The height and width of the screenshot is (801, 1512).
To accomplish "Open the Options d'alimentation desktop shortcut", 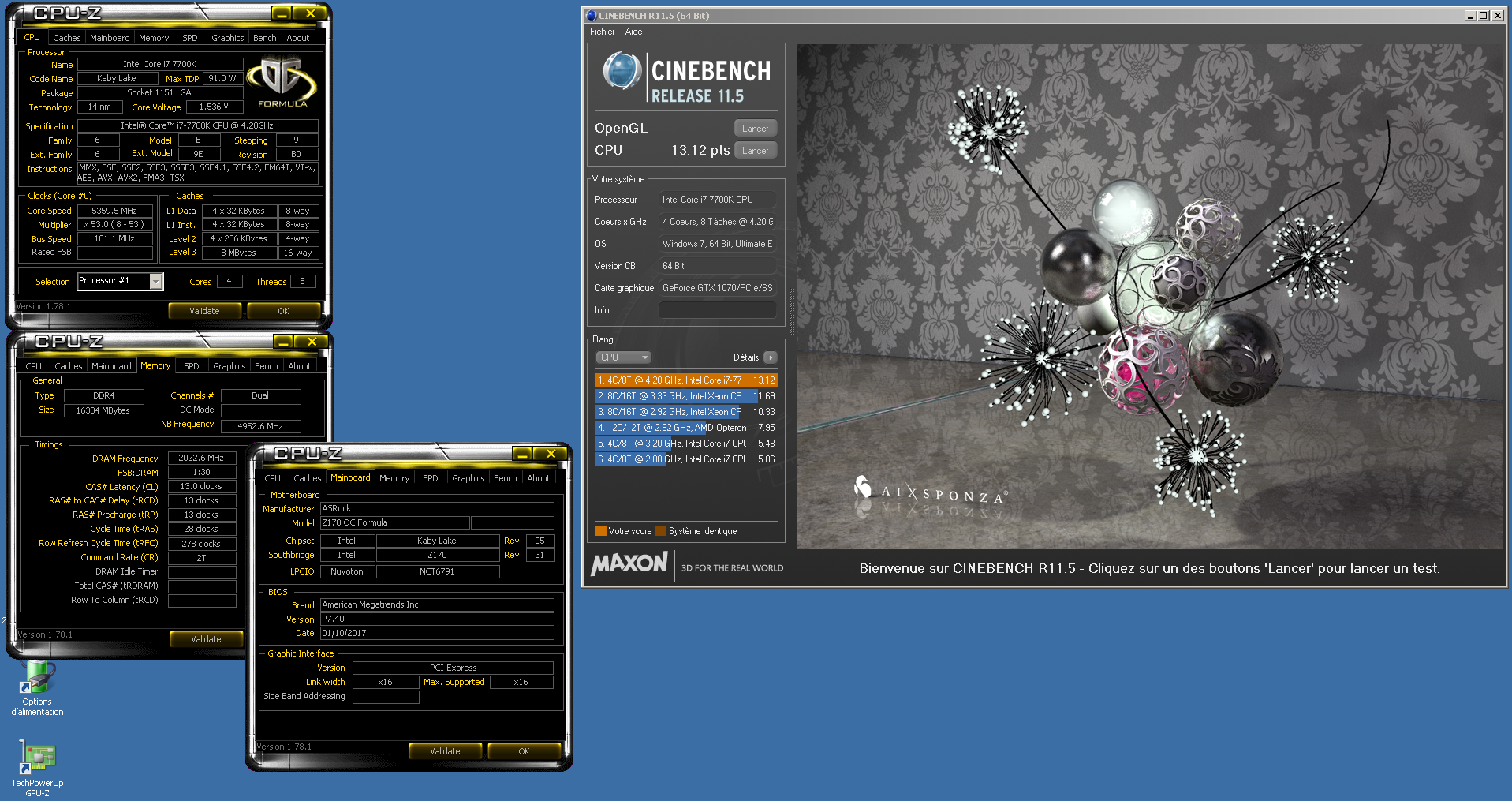I will point(36,687).
